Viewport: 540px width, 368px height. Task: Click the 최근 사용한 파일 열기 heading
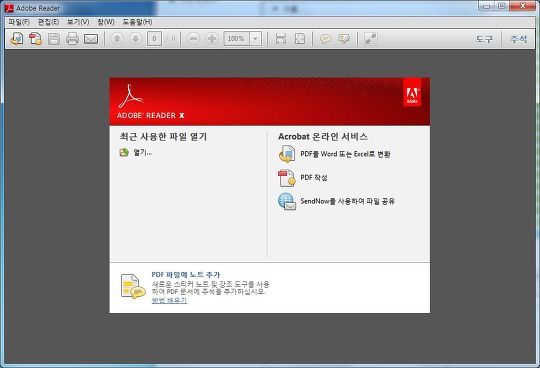pyautogui.click(x=163, y=137)
